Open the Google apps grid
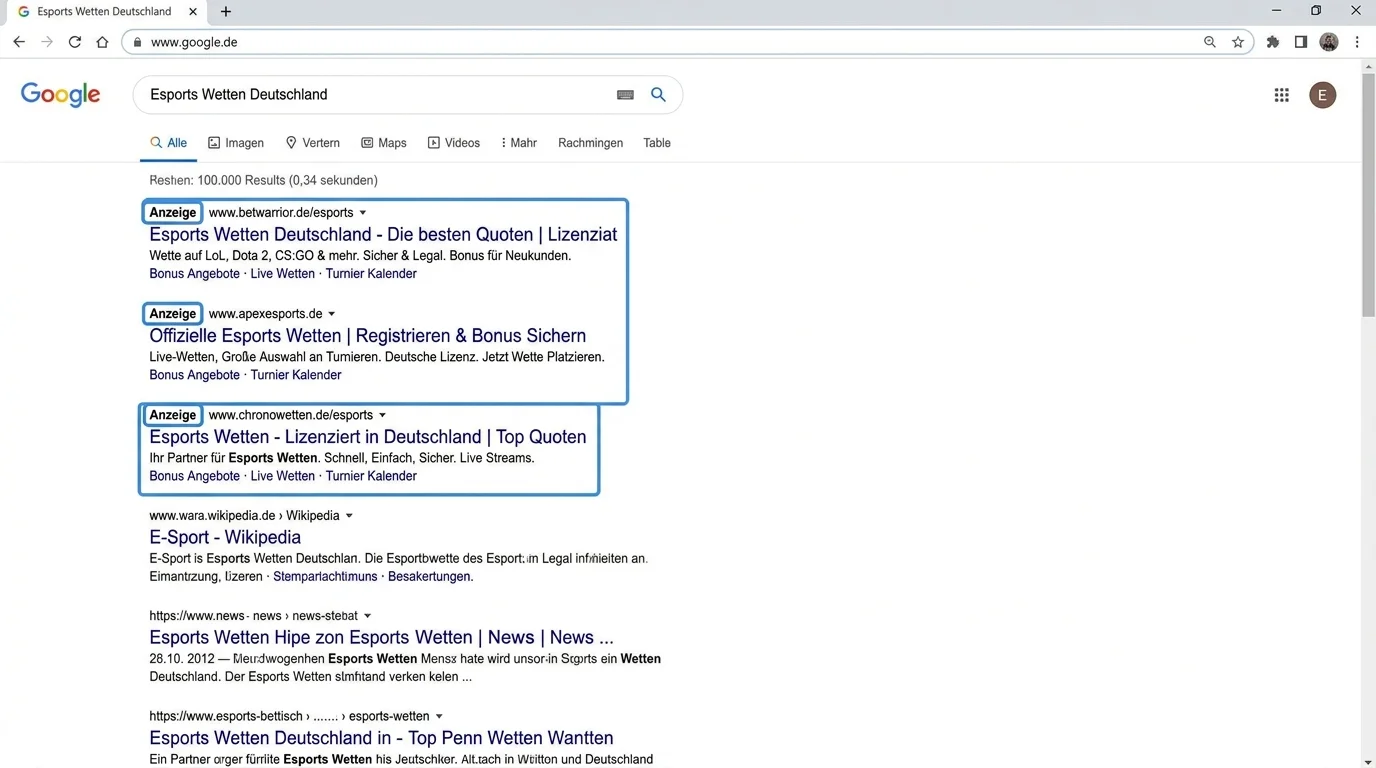Viewport: 1376px width, 768px height. [x=1281, y=95]
